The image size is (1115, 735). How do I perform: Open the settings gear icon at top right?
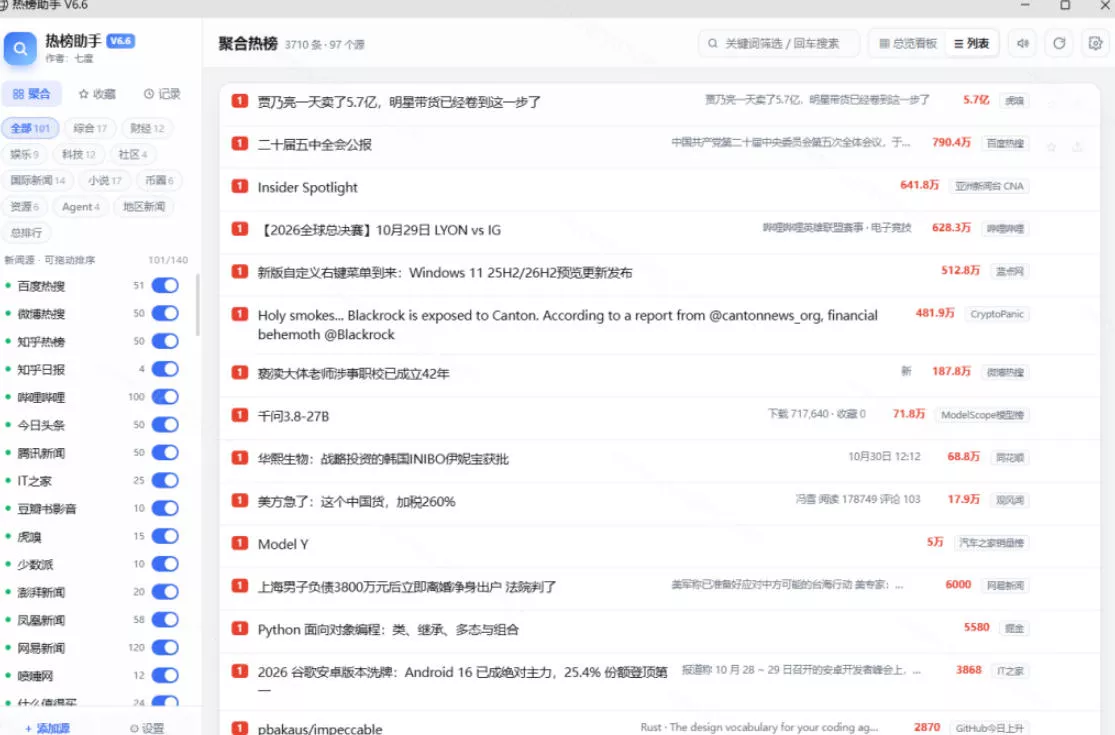[x=1095, y=43]
